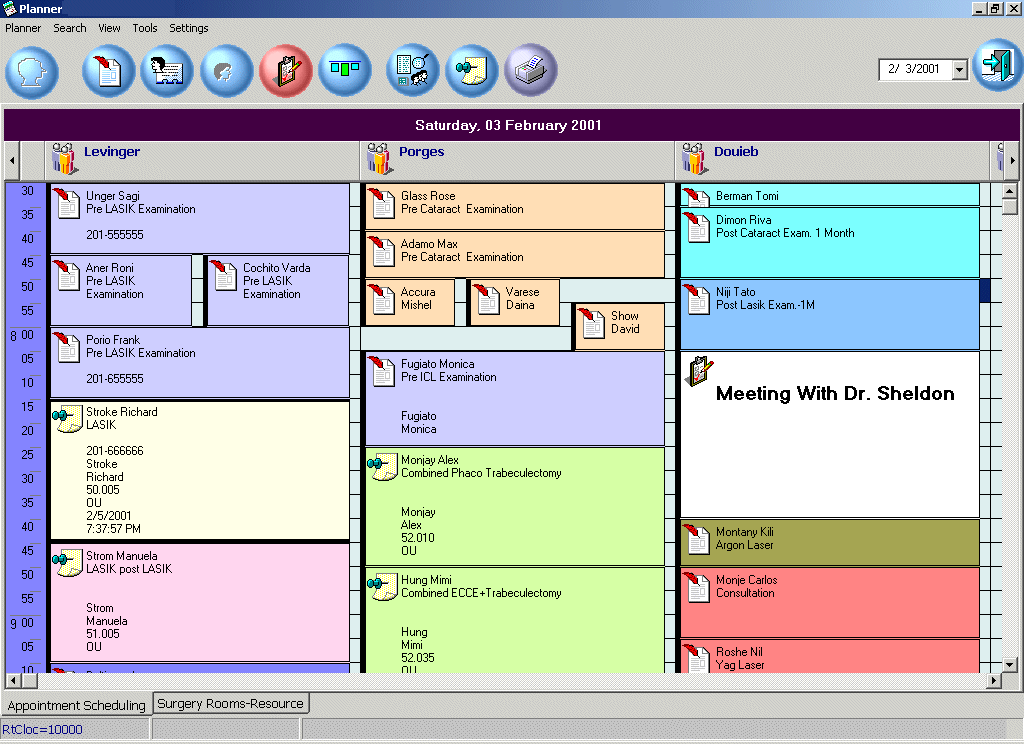The width and height of the screenshot is (1024, 744).
Task: Open the Planner menu
Action: [x=23, y=28]
